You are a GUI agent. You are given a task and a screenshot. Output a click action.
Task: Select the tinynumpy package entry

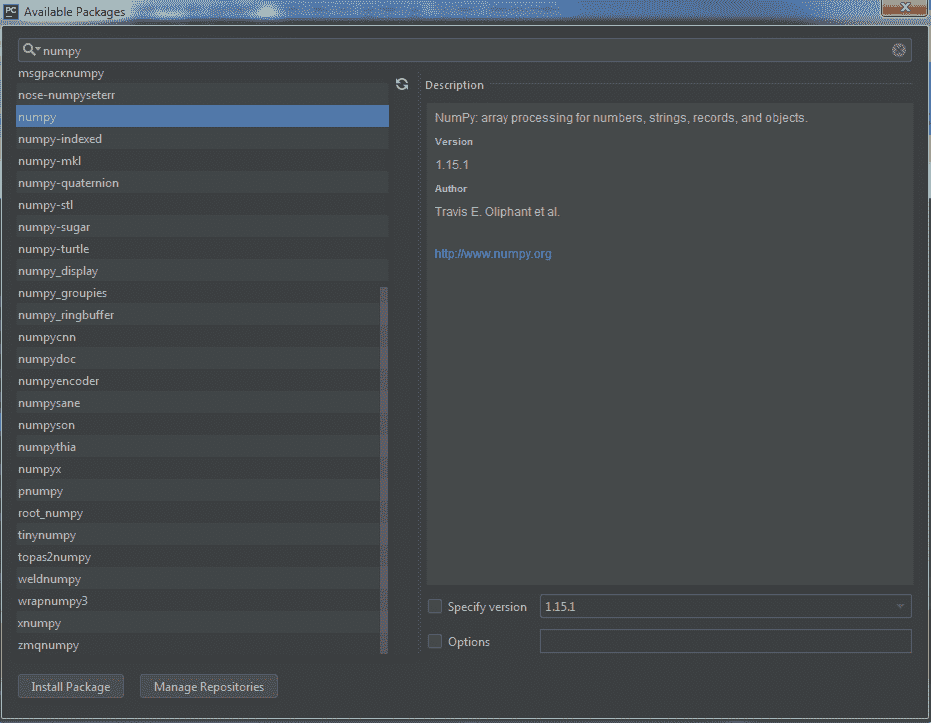[47, 535]
